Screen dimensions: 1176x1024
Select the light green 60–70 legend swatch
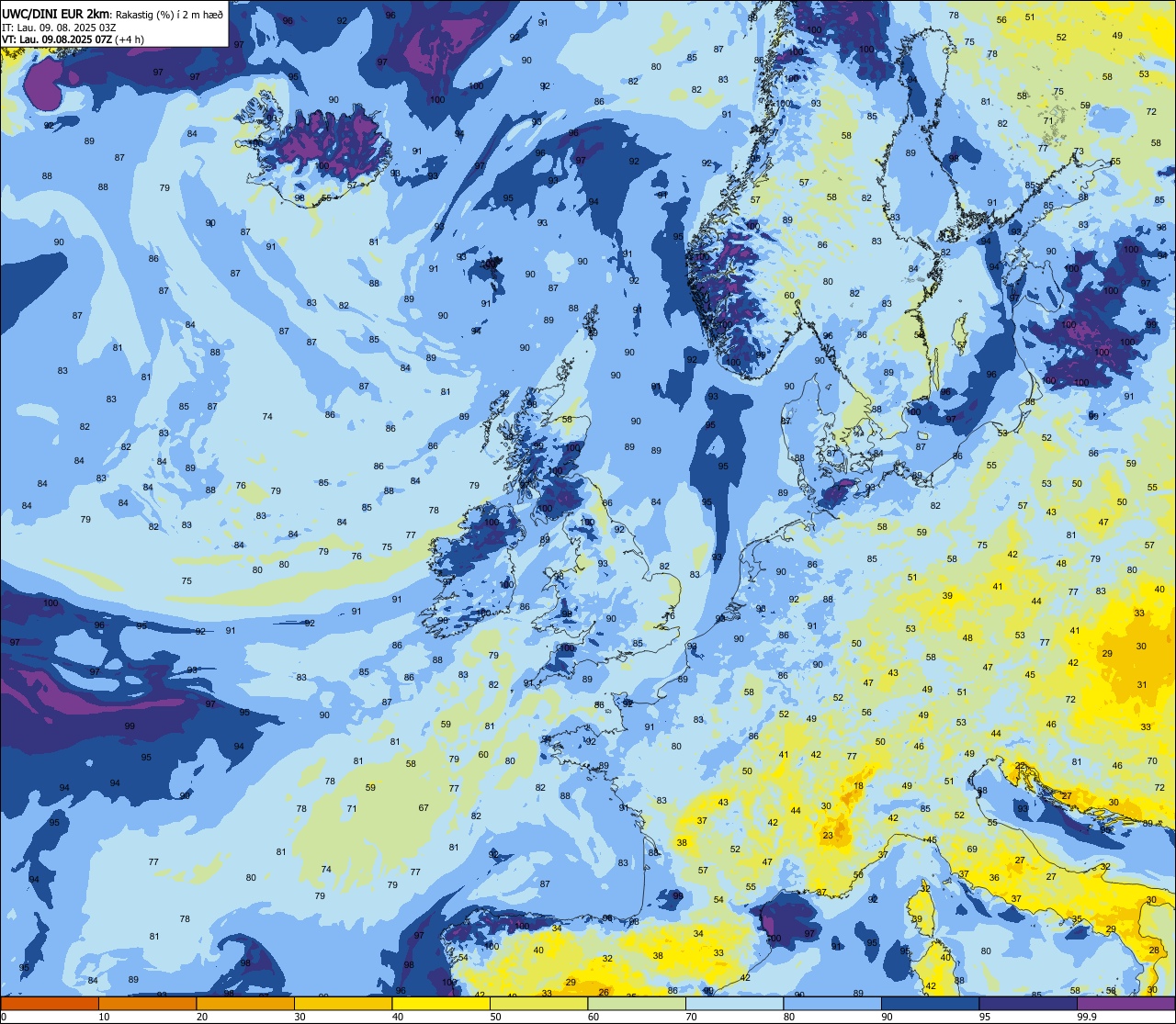(x=637, y=1003)
